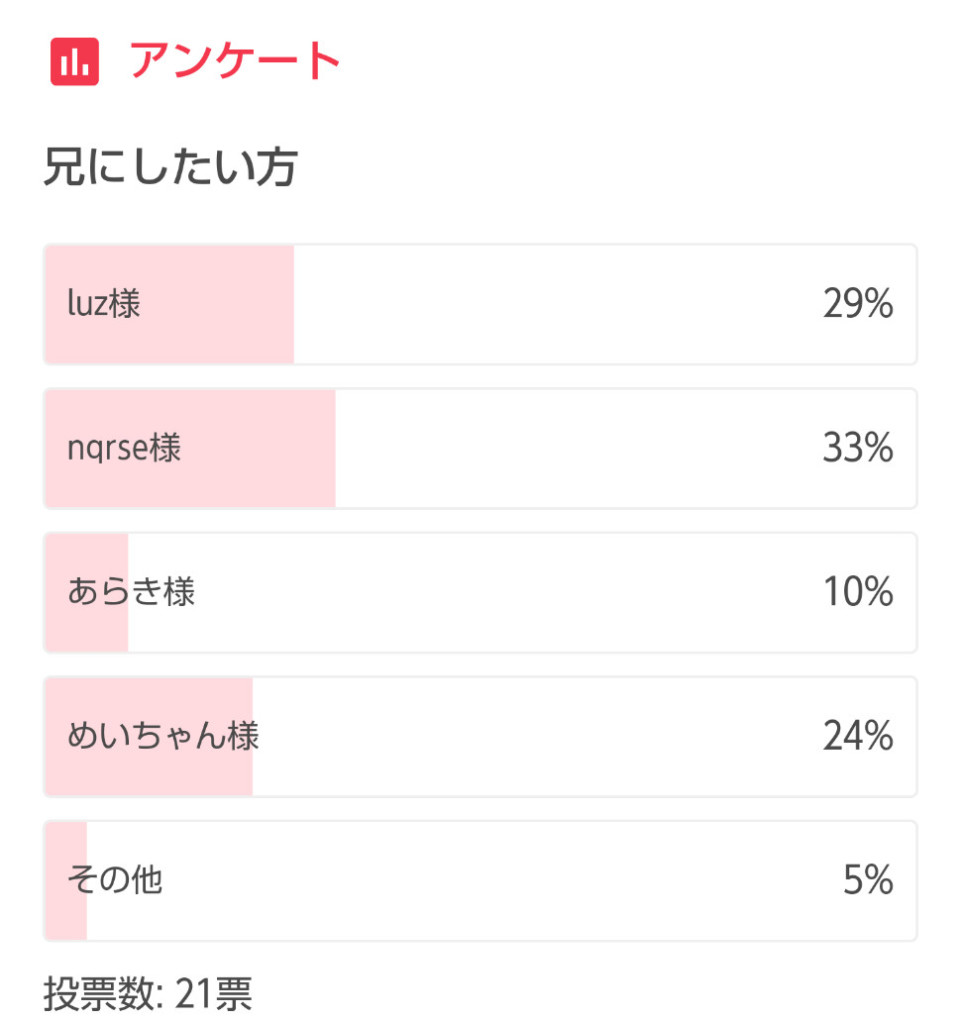Click the 兄にしたい方 poll question
960x1020 pixels.
pyautogui.click(x=169, y=168)
